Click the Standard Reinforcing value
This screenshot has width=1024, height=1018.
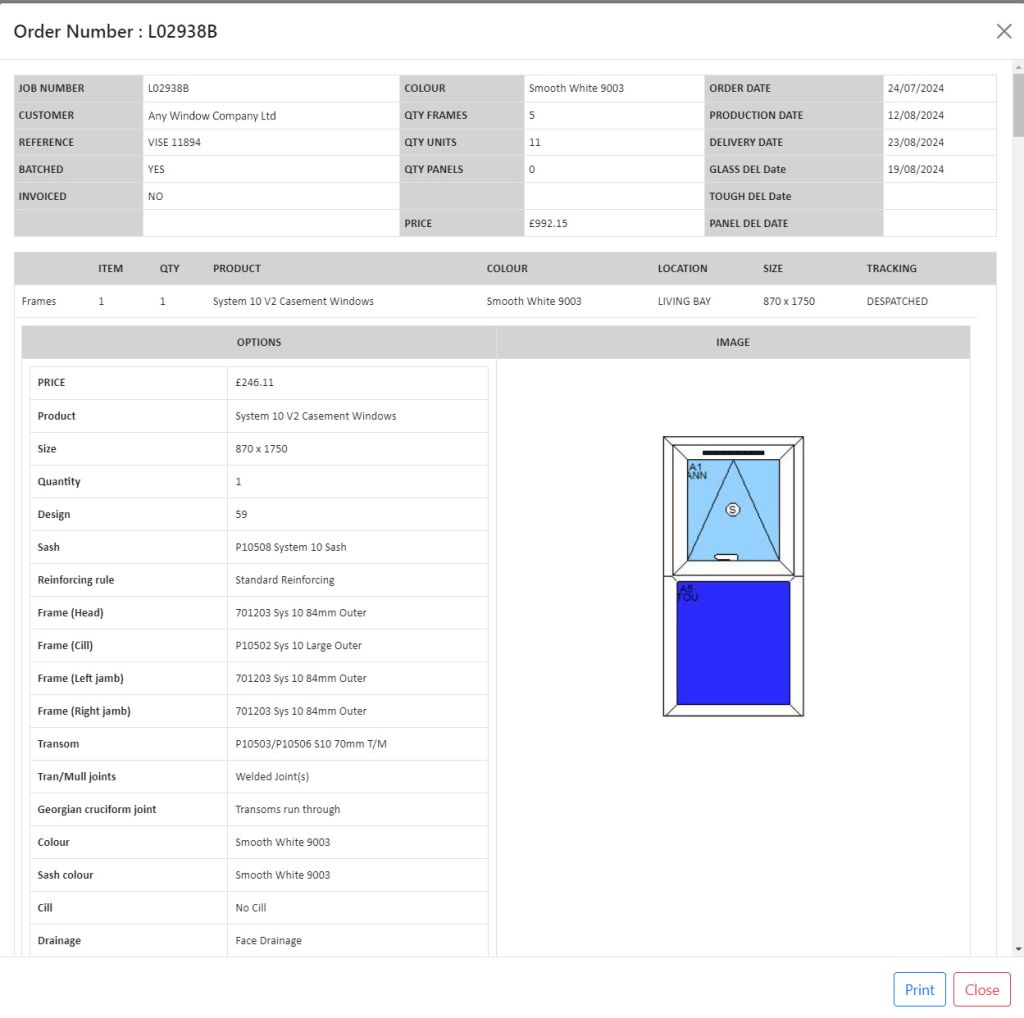[x=285, y=580]
